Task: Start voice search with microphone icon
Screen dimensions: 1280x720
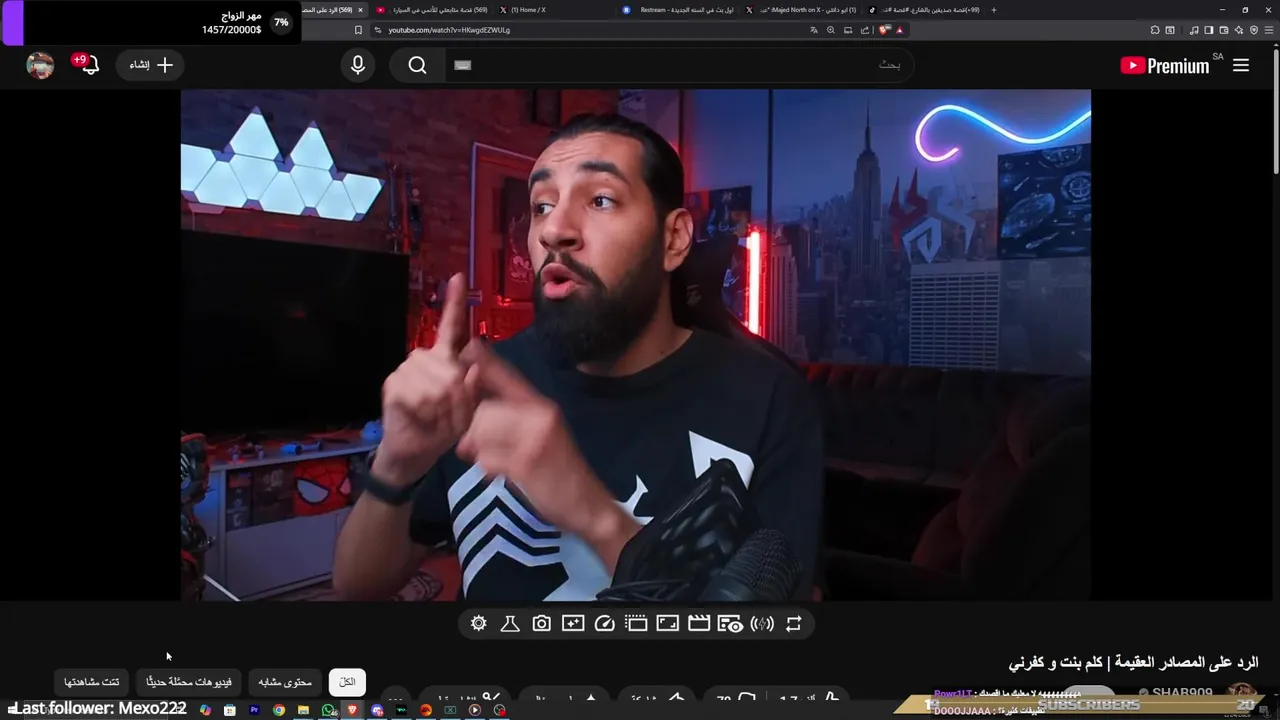Action: (358, 65)
